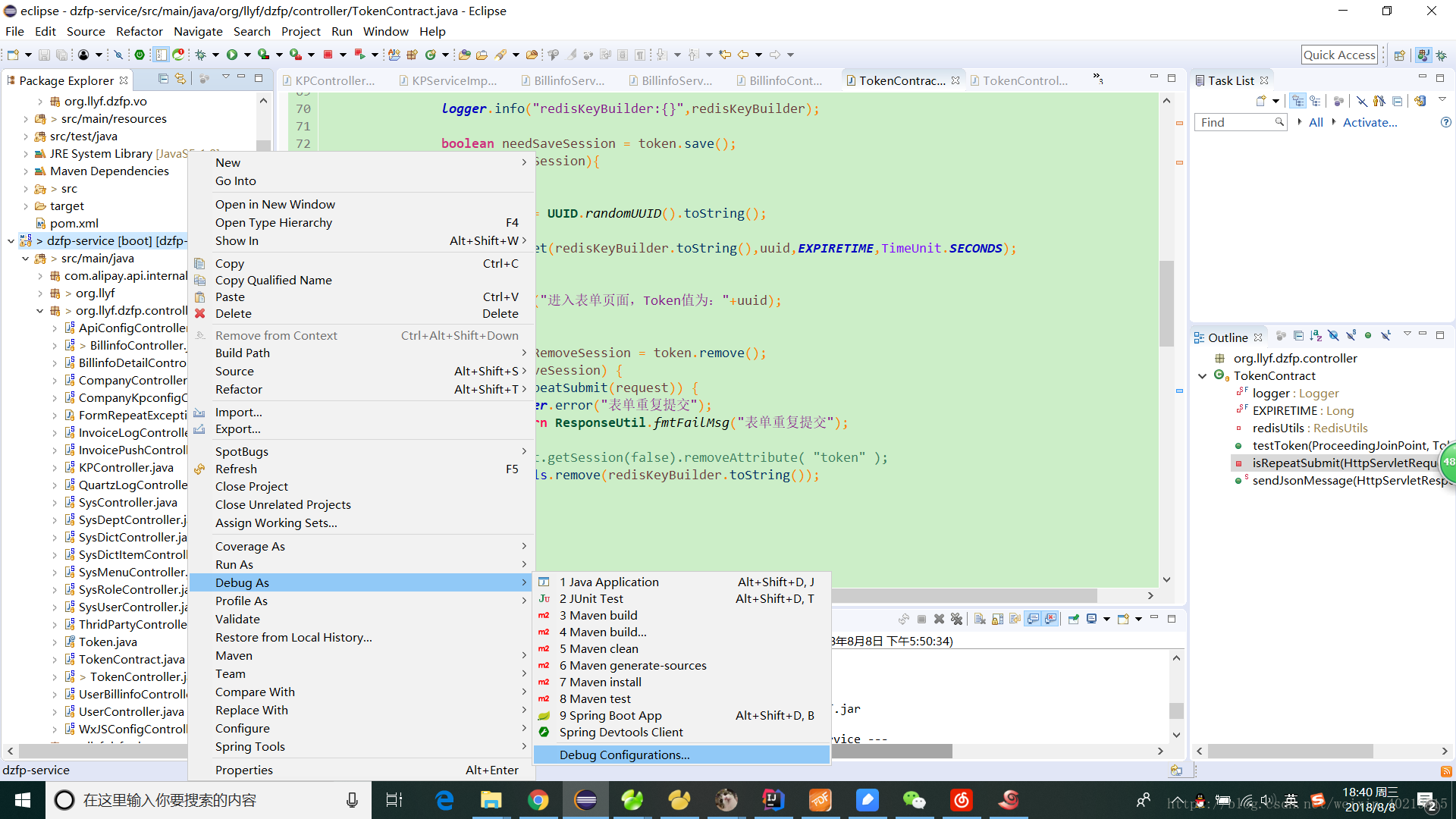This screenshot has height=819, width=1456.
Task: Select isRepeatSubmit method in Outline
Action: pyautogui.click(x=1343, y=463)
